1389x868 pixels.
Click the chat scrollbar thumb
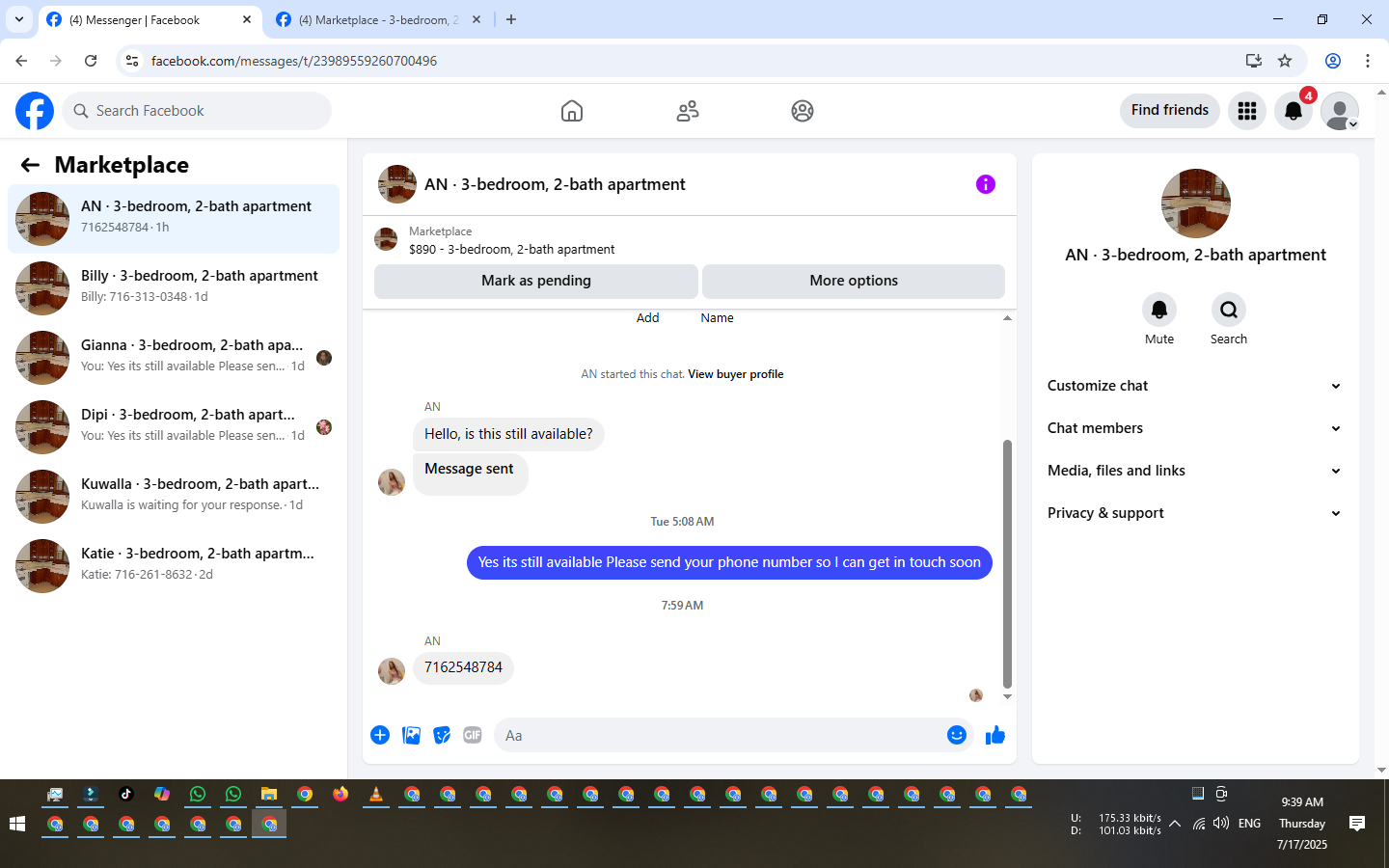pyautogui.click(x=1007, y=563)
